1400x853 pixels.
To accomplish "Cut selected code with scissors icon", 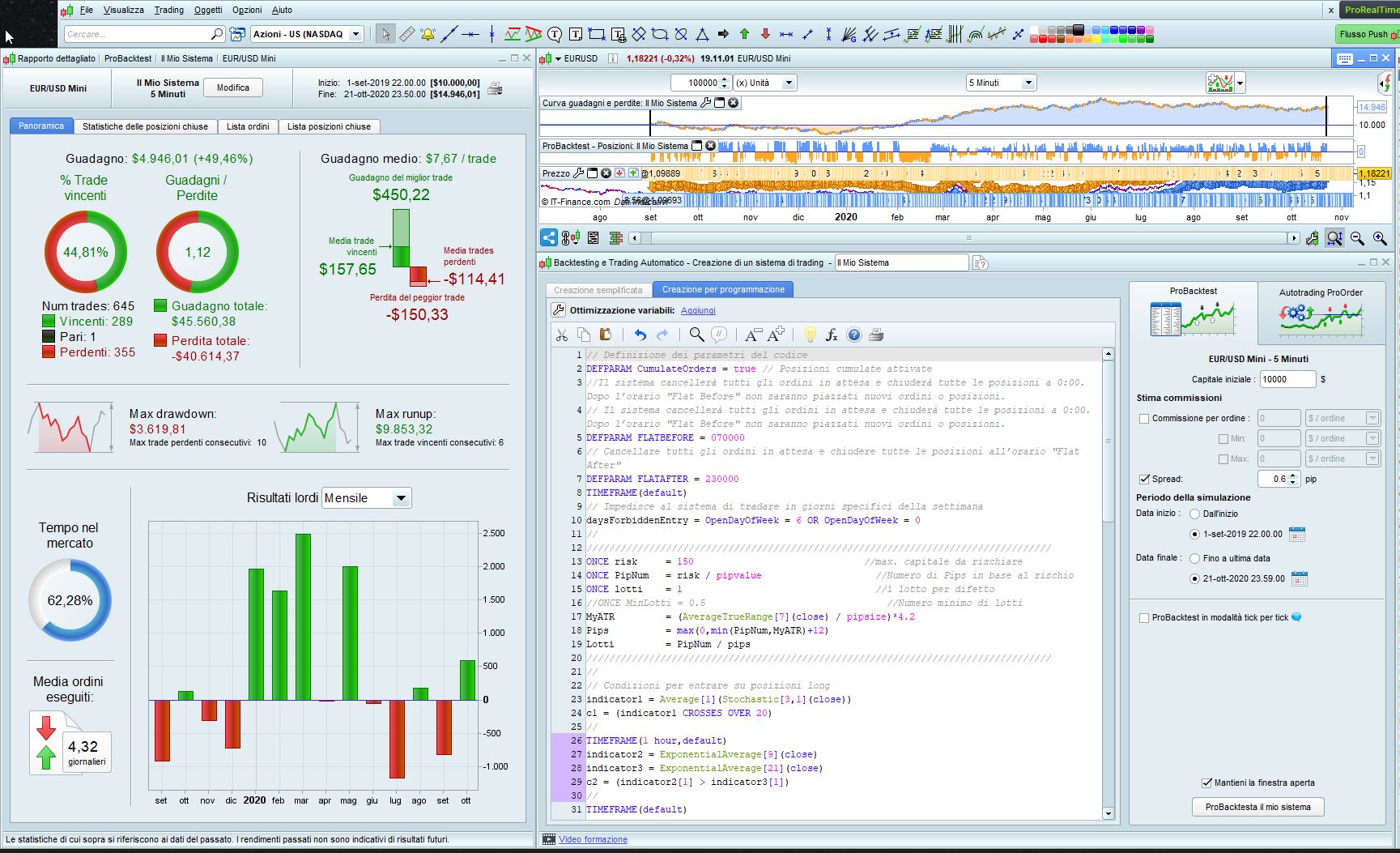I will pyautogui.click(x=562, y=335).
